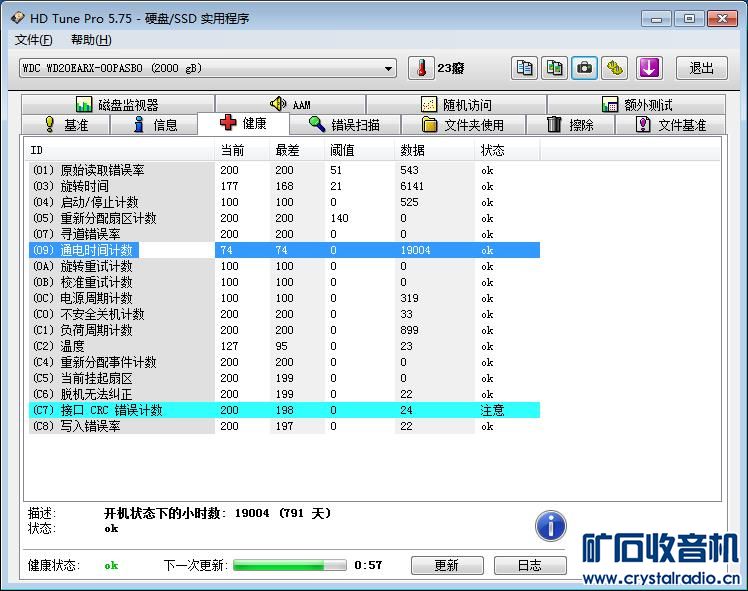Select the (07) 寻道错误率 row
Viewport: 748px width, 591px height.
[x=284, y=234]
